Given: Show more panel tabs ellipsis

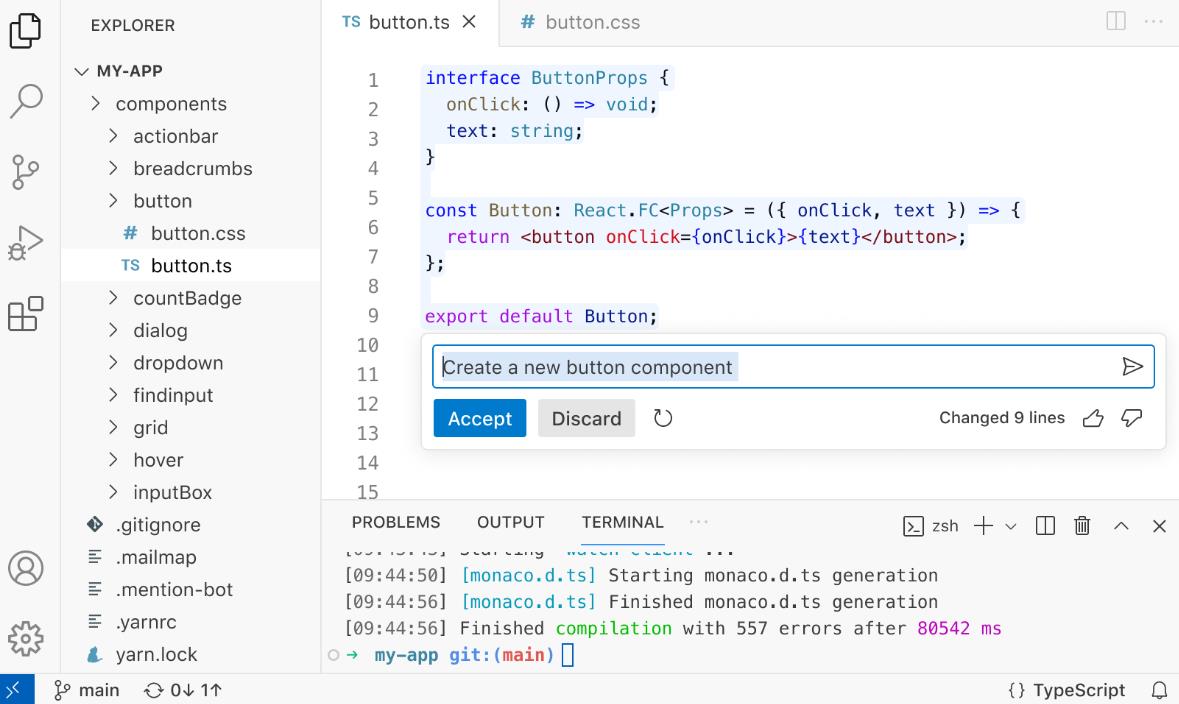Looking at the screenshot, I should point(699,522).
